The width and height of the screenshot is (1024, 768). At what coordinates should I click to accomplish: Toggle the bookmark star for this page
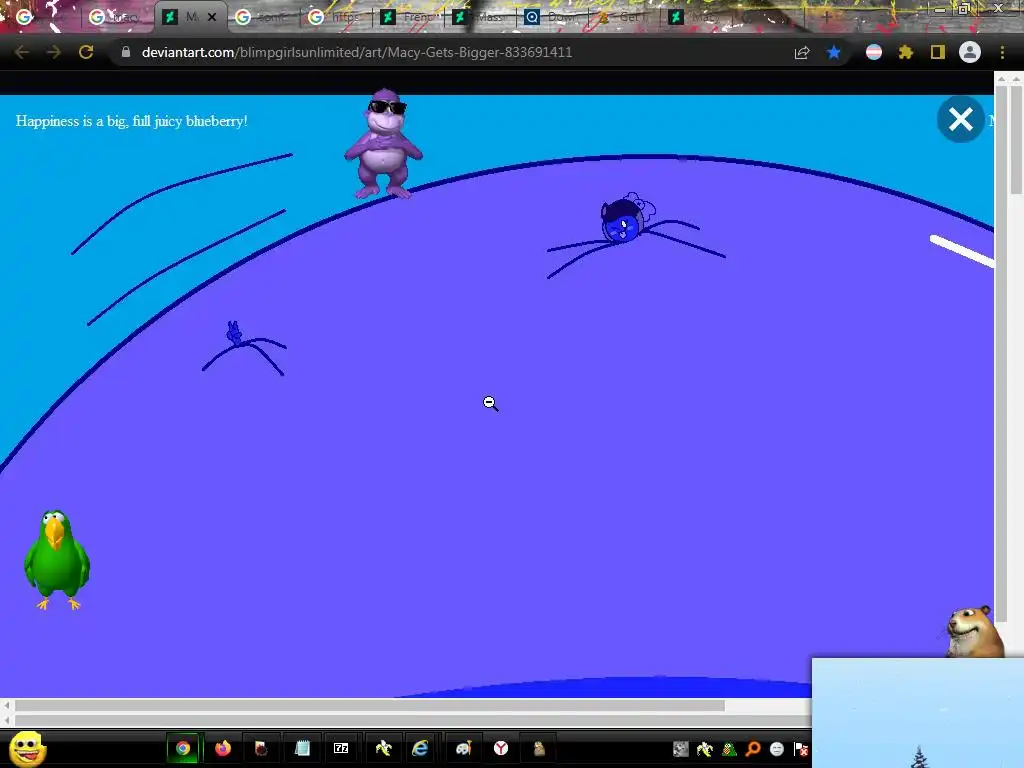pyautogui.click(x=833, y=52)
